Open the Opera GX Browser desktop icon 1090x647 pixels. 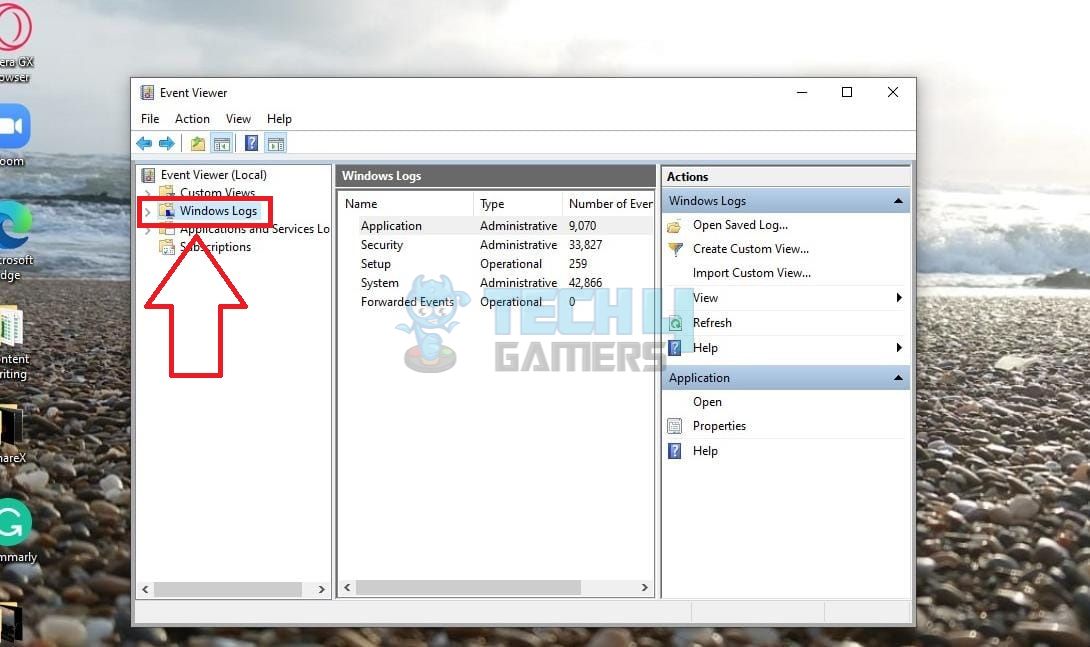14,28
